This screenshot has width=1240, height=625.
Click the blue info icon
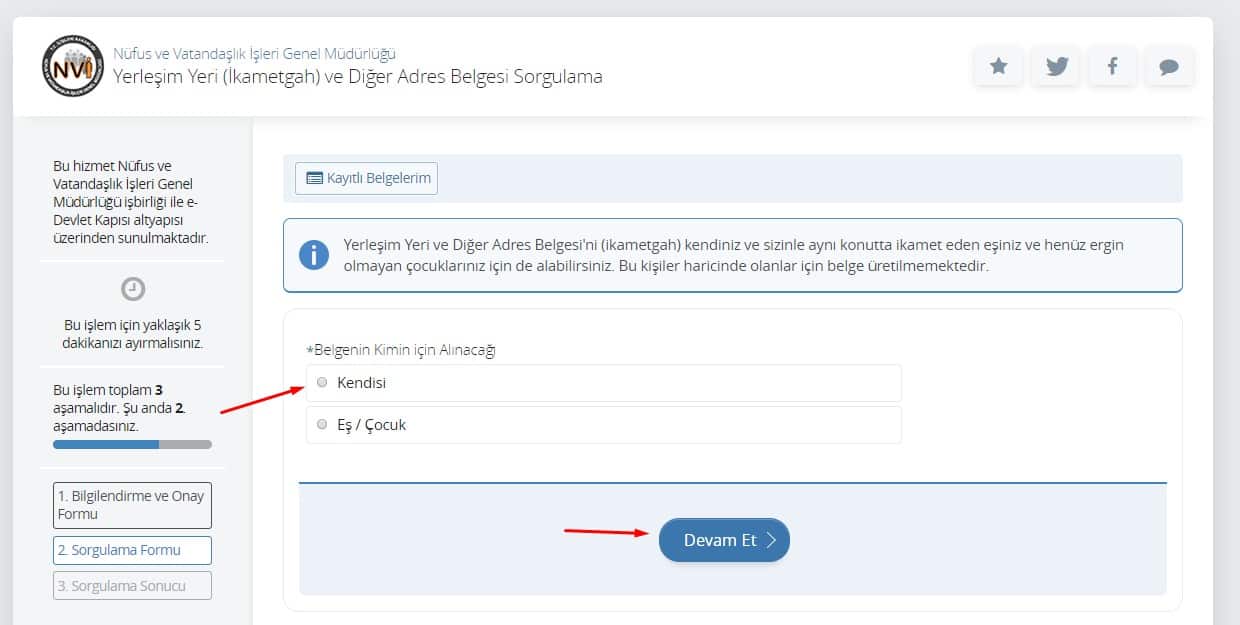[314, 254]
